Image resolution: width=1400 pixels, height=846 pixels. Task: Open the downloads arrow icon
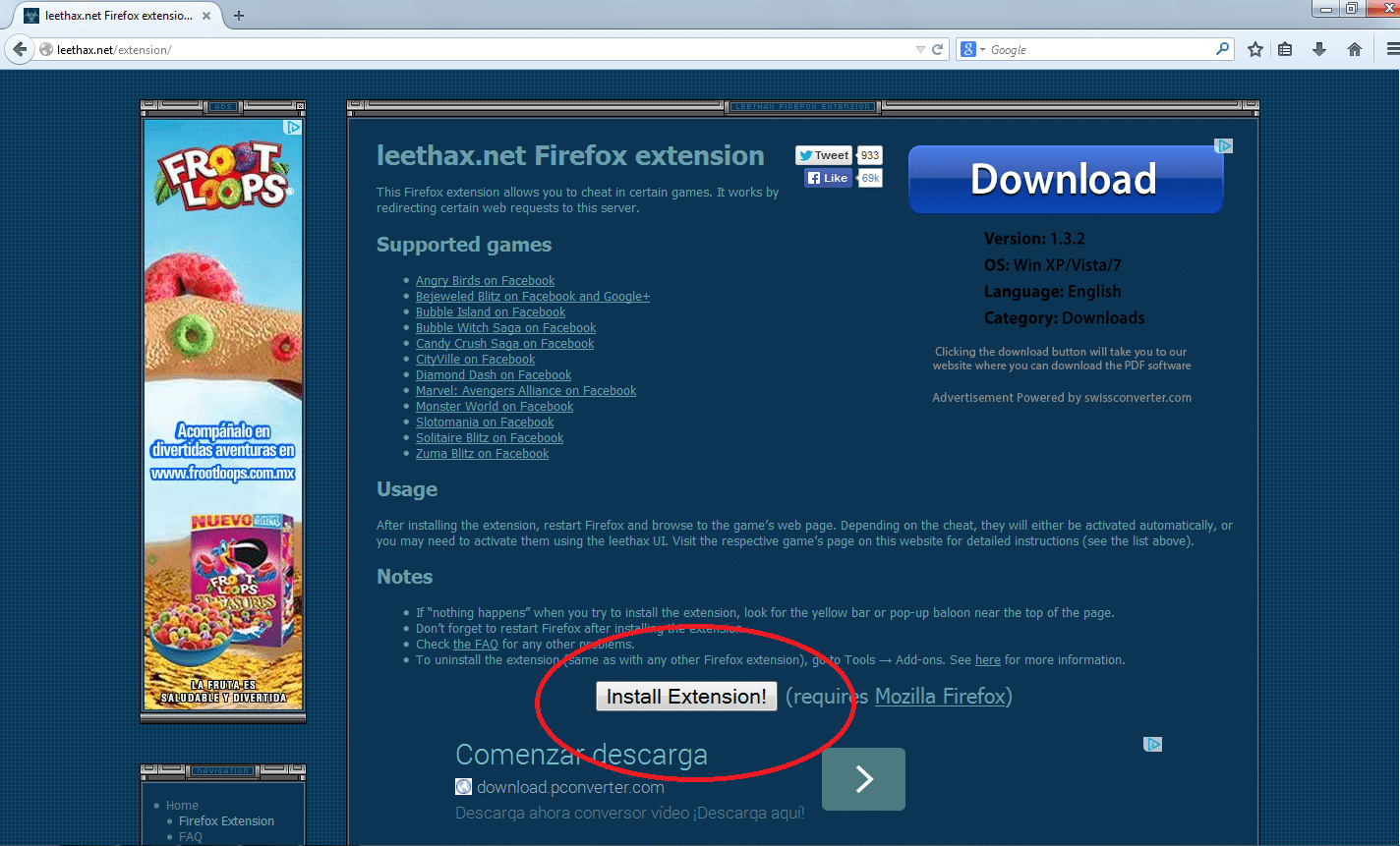[x=1319, y=49]
